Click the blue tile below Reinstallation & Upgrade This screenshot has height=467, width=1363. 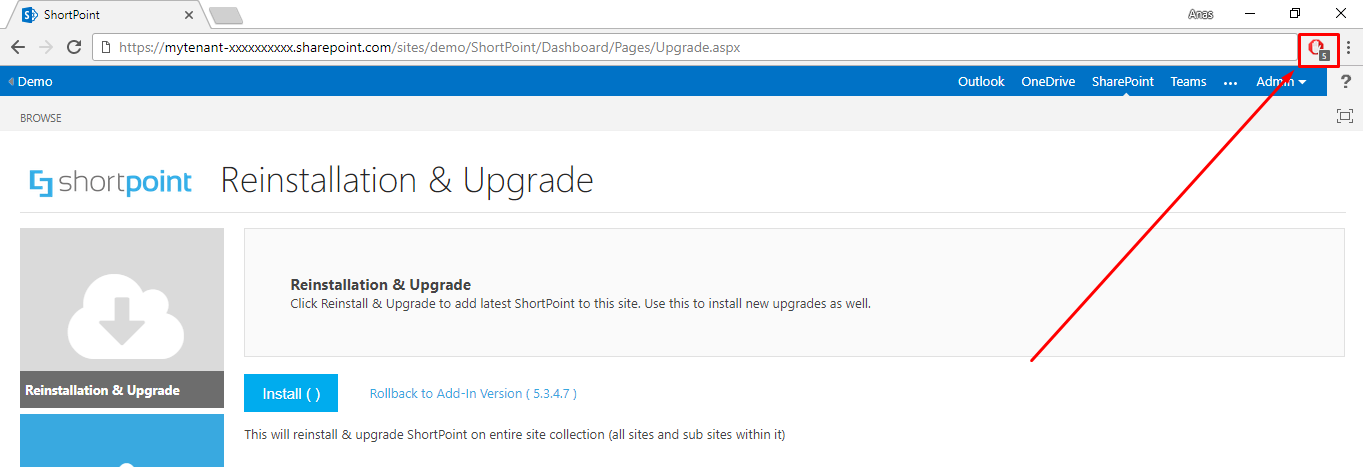[x=122, y=440]
